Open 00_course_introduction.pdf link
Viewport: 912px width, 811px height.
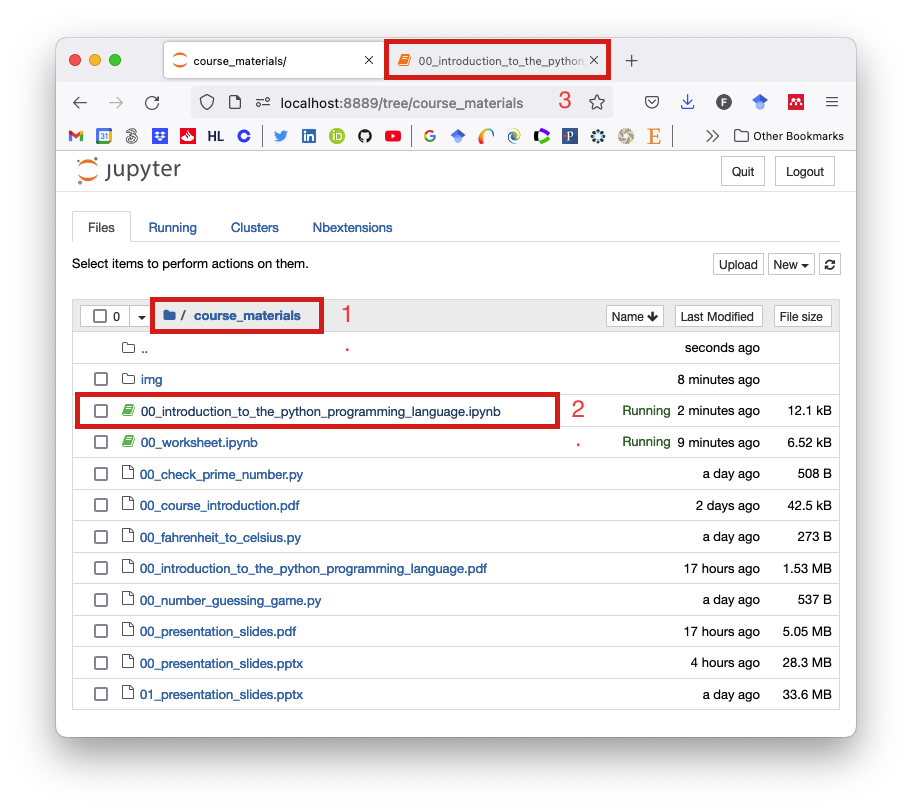tap(220, 506)
